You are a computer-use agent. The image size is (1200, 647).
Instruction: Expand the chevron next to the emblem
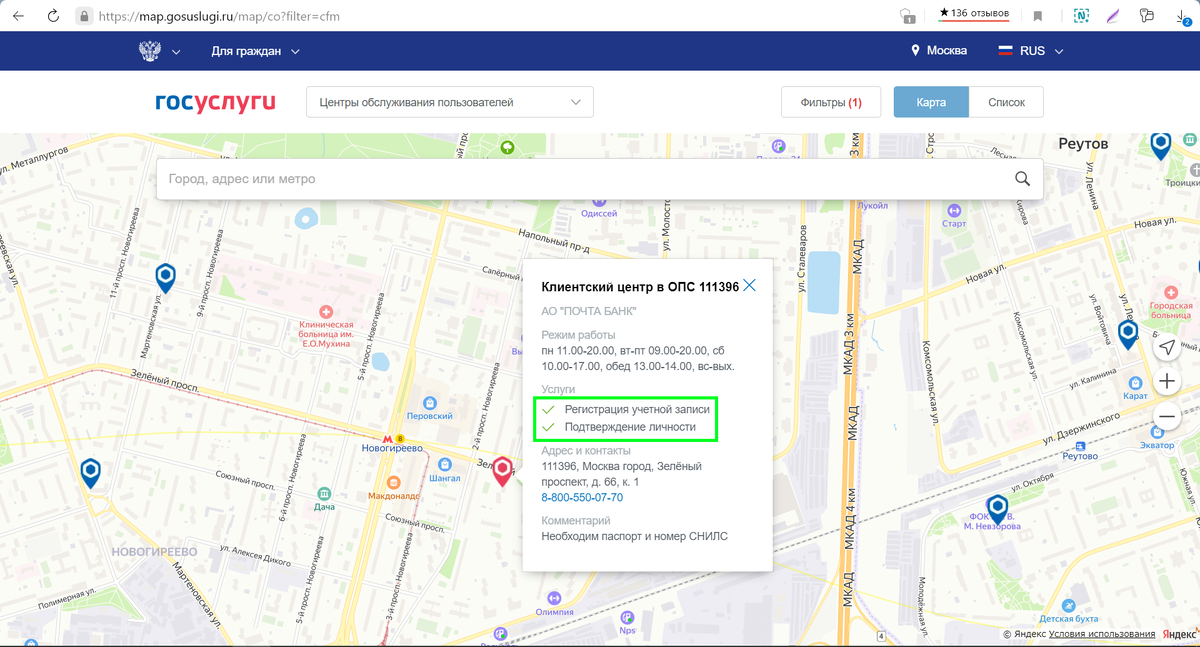pyautogui.click(x=176, y=52)
